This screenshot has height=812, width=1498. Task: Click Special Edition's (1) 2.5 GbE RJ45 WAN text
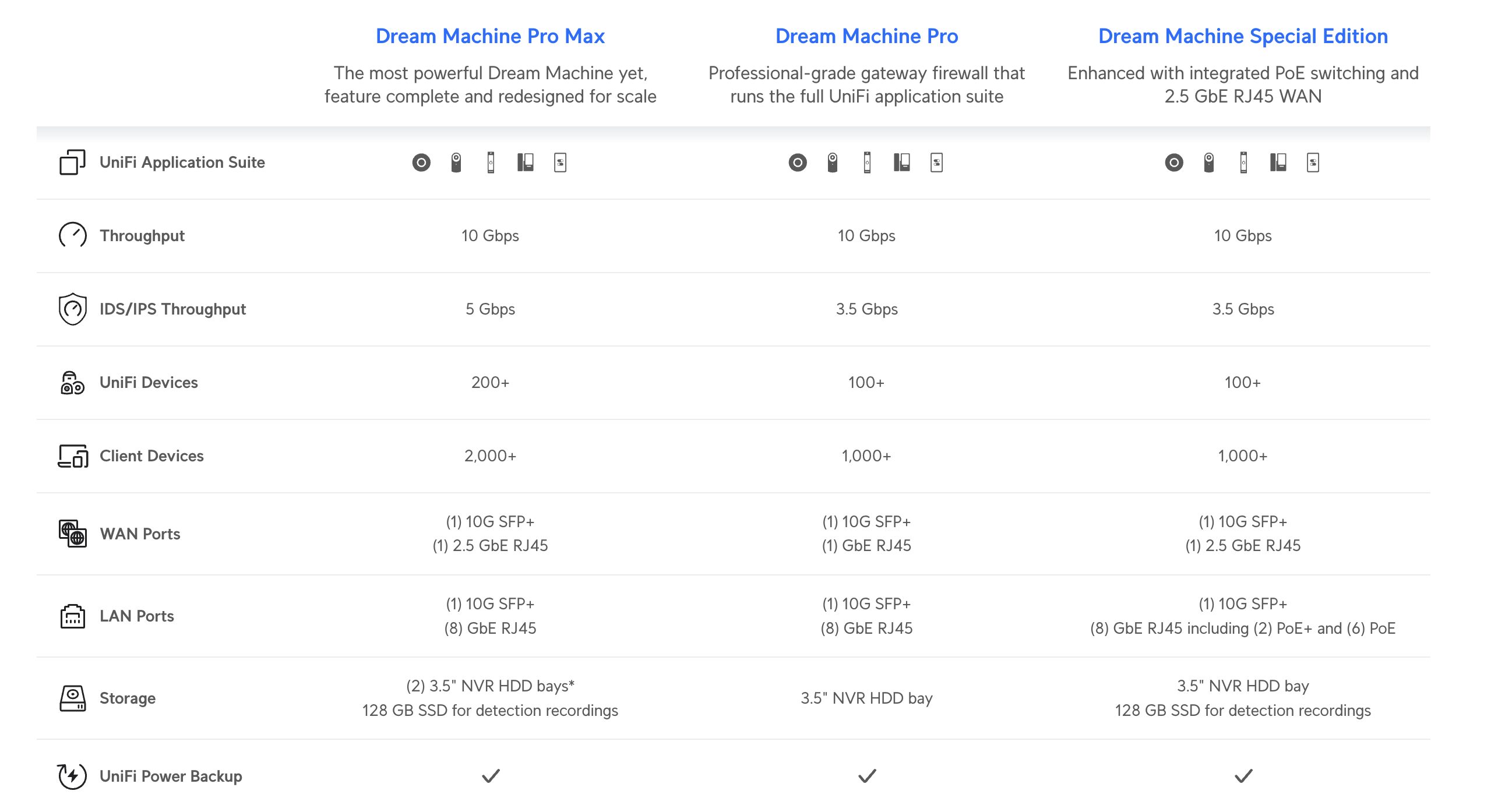(x=1243, y=546)
